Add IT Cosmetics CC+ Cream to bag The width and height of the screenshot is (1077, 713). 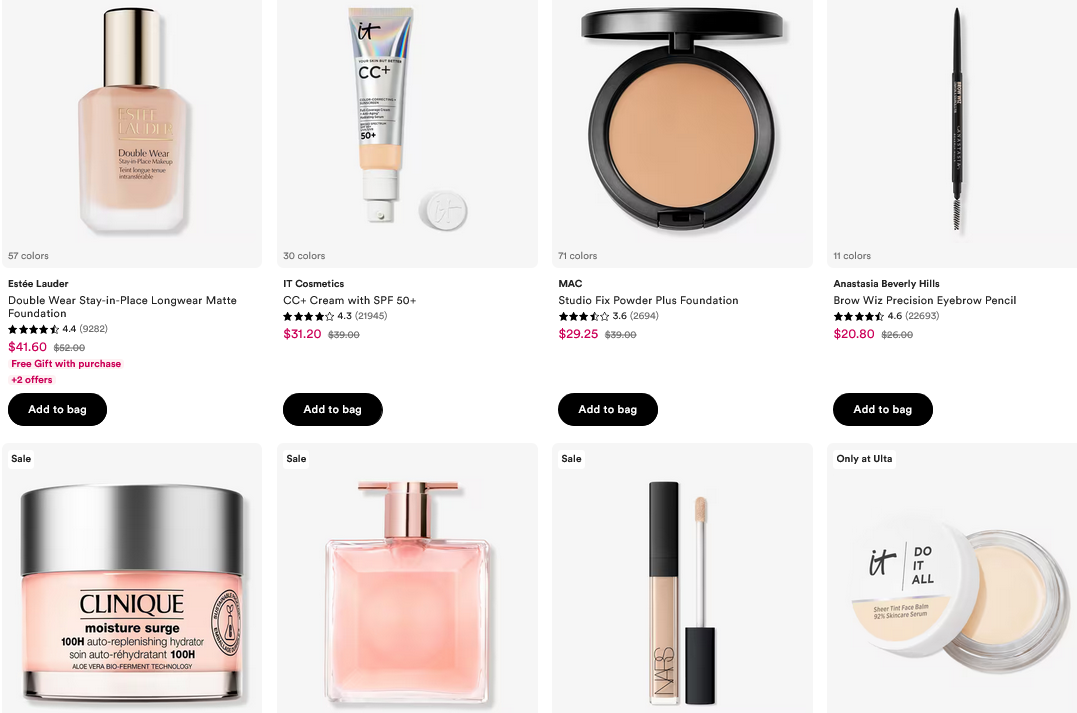[332, 409]
